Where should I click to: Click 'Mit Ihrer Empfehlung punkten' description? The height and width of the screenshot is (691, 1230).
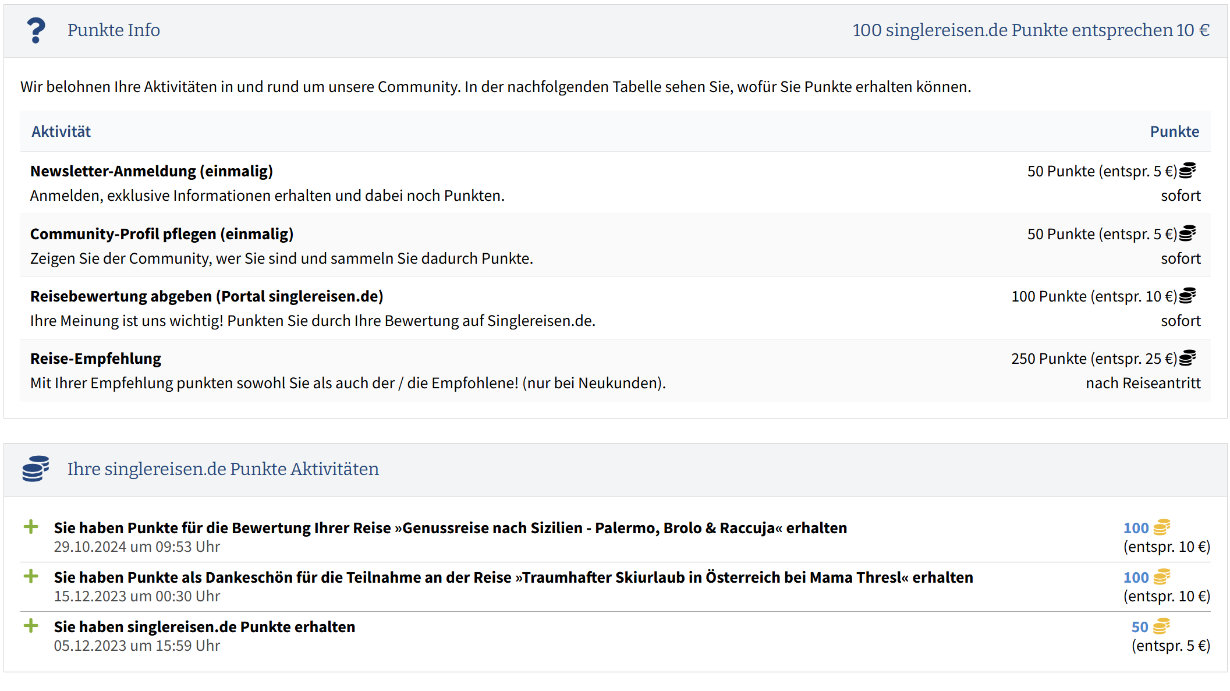pyautogui.click(x=347, y=383)
